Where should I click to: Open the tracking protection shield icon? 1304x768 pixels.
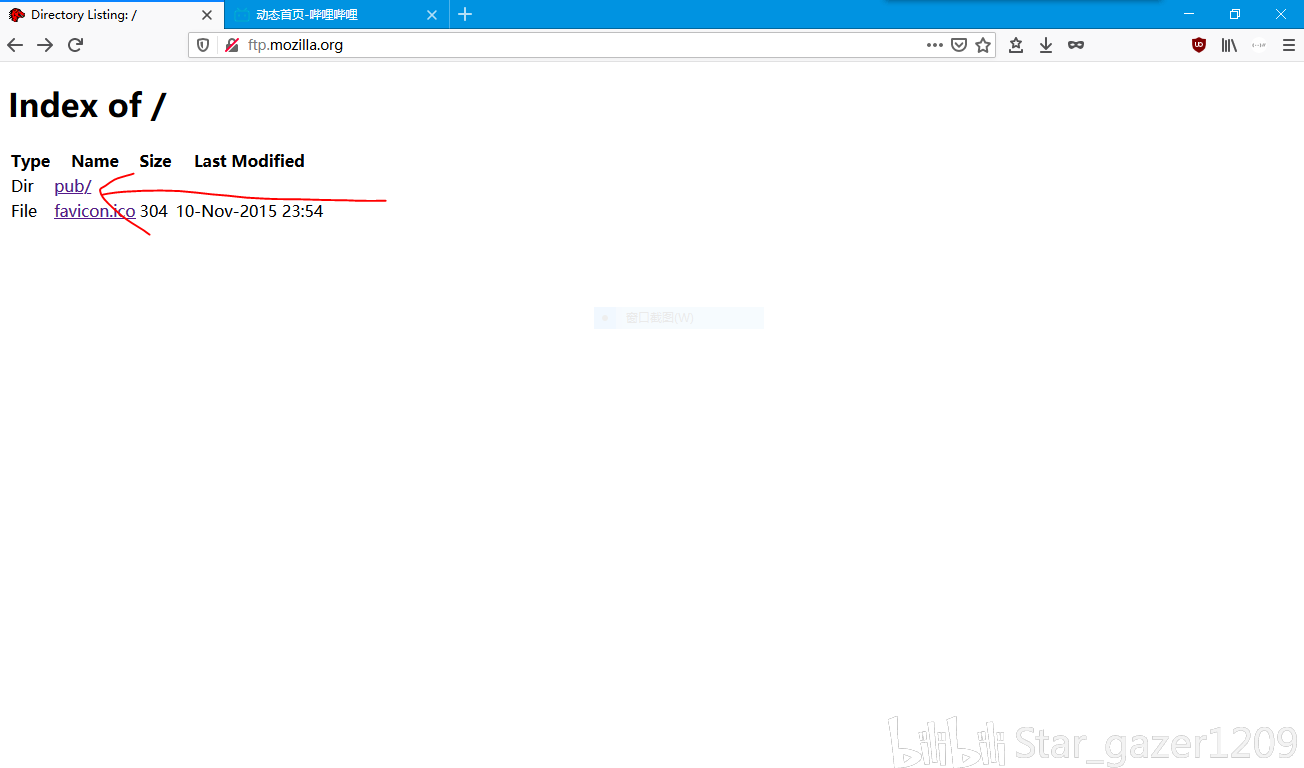203,45
